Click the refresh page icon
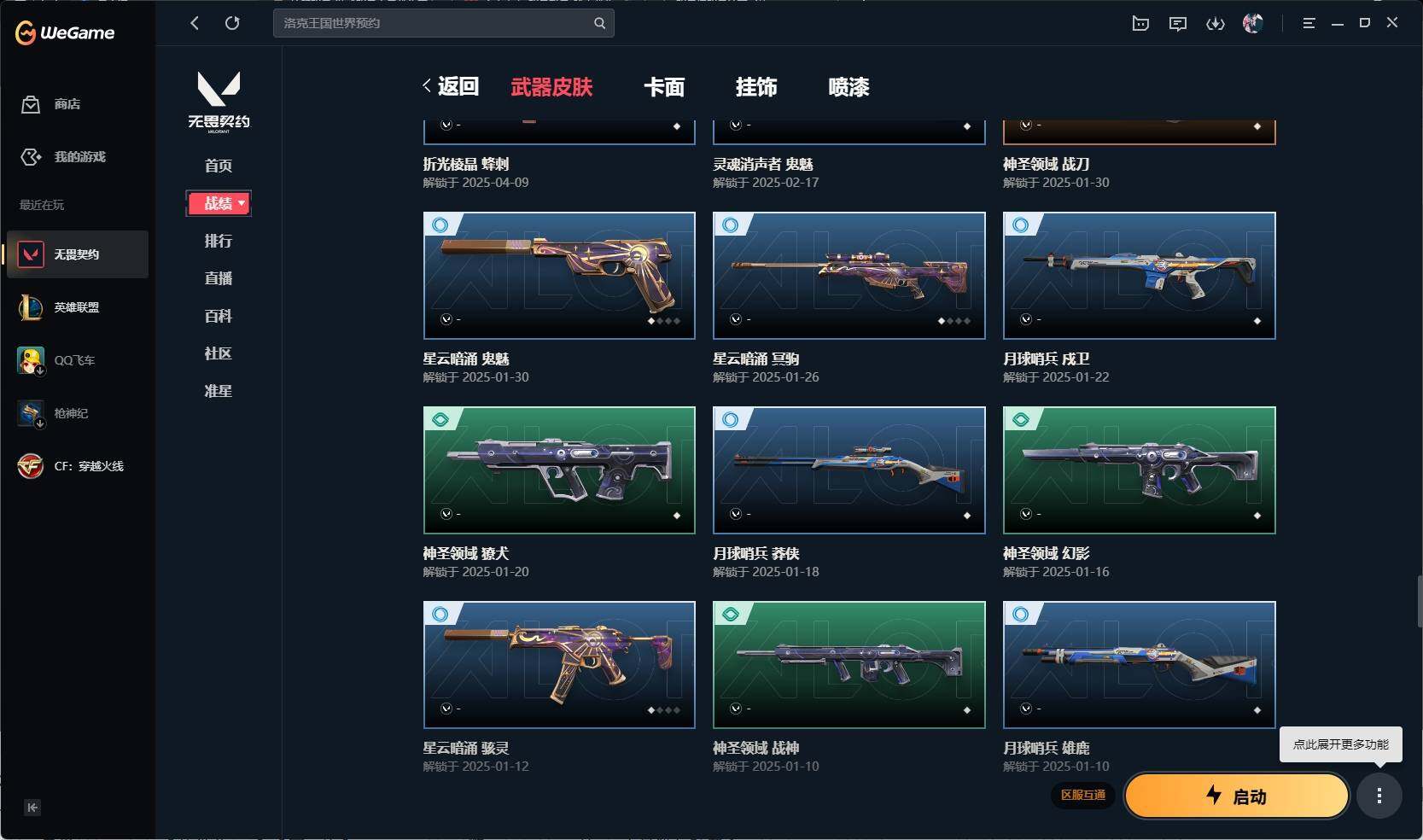 tap(232, 23)
